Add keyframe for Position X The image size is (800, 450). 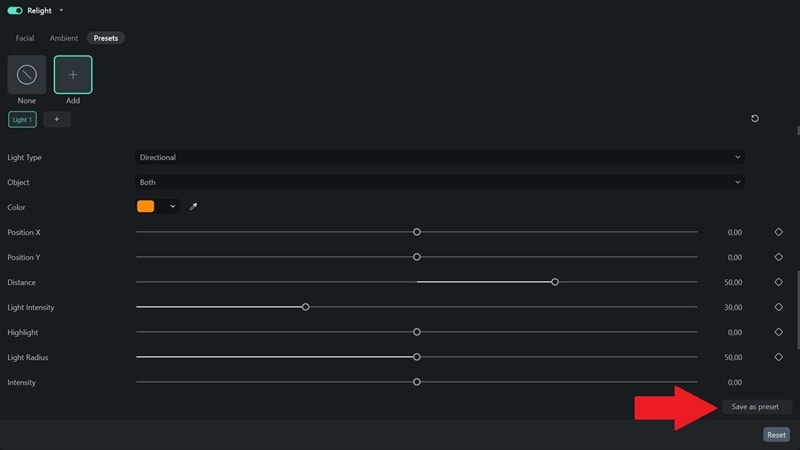[779, 232]
